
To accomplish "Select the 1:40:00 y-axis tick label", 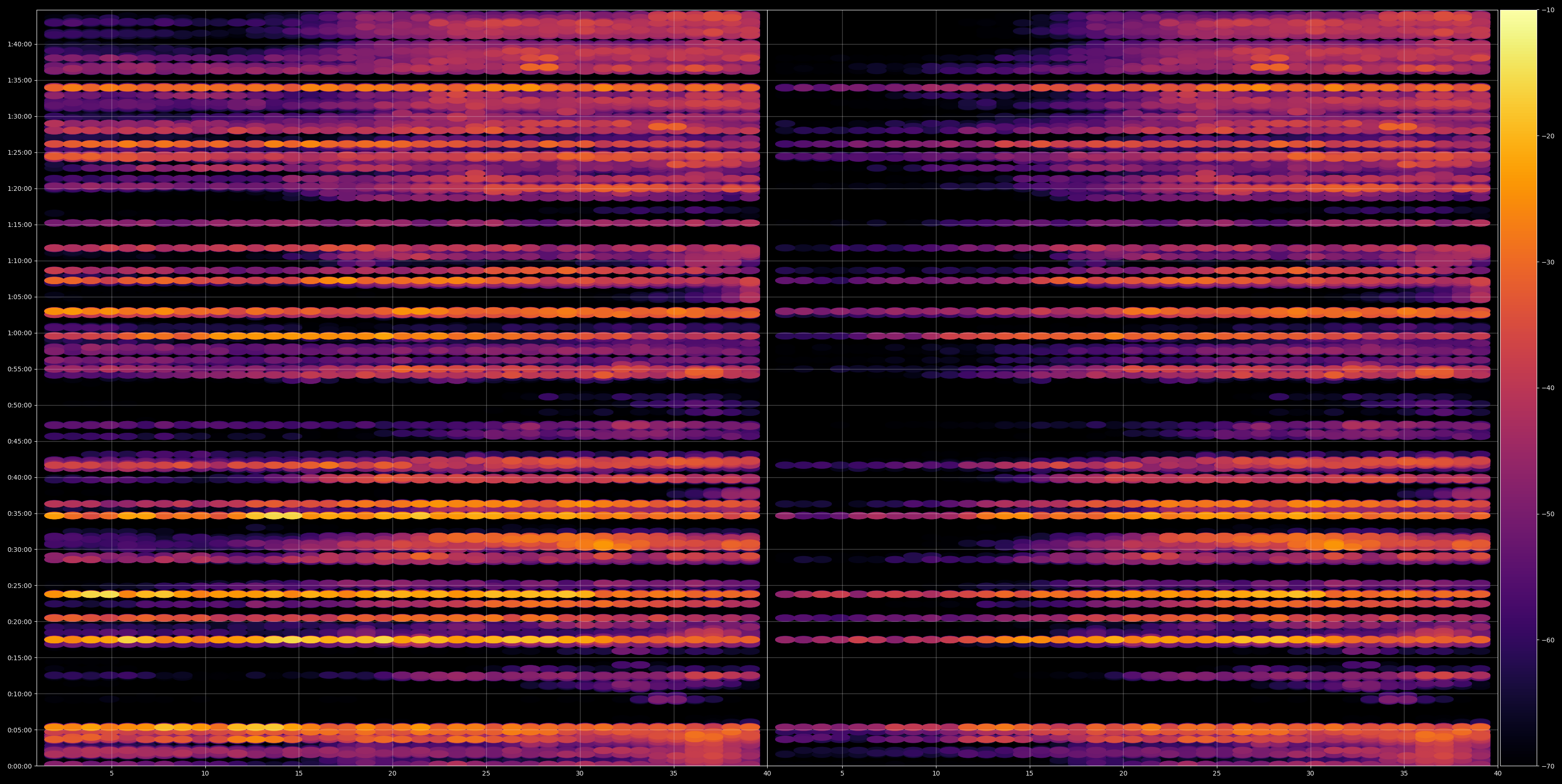I will (19, 44).
